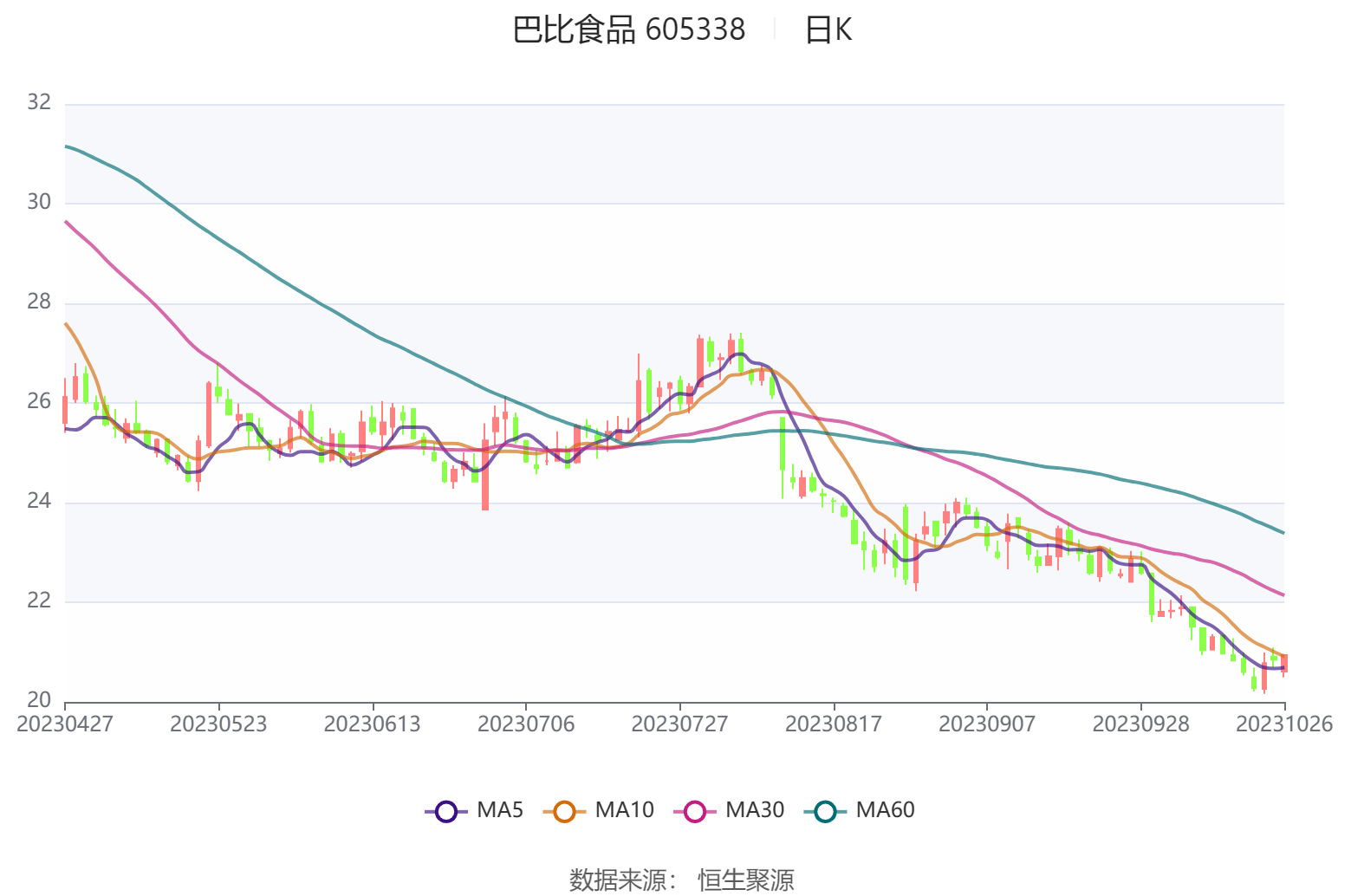Hide the MA30 line via its legend
This screenshot has width=1364, height=896.
[x=695, y=811]
